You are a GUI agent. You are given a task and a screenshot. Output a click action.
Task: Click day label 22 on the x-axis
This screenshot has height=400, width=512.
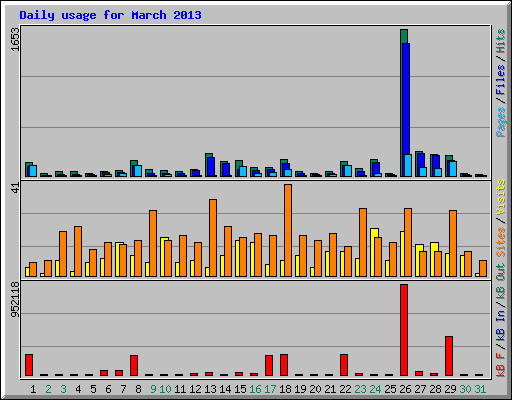point(345,389)
